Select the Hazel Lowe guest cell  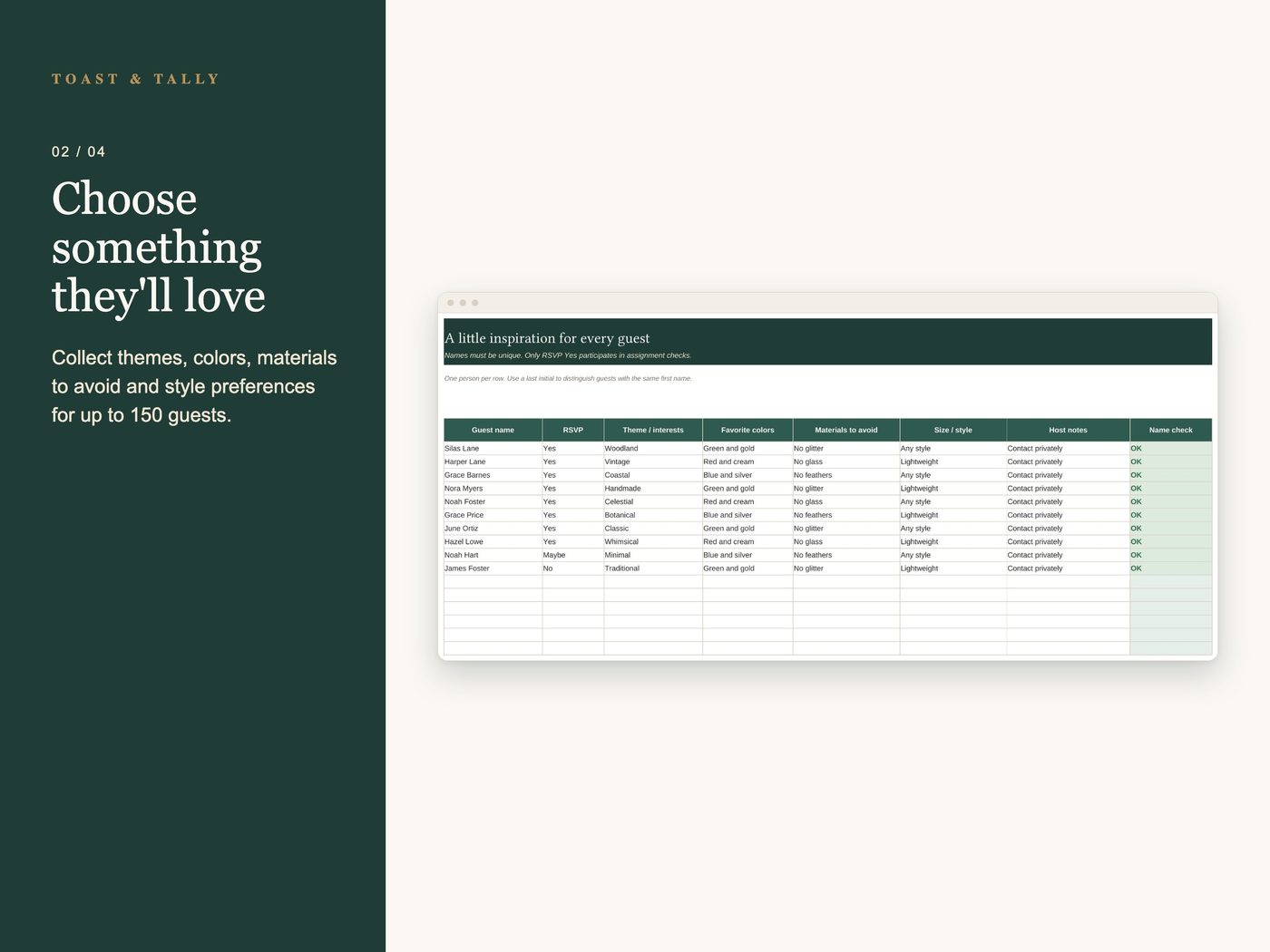pyautogui.click(x=493, y=541)
